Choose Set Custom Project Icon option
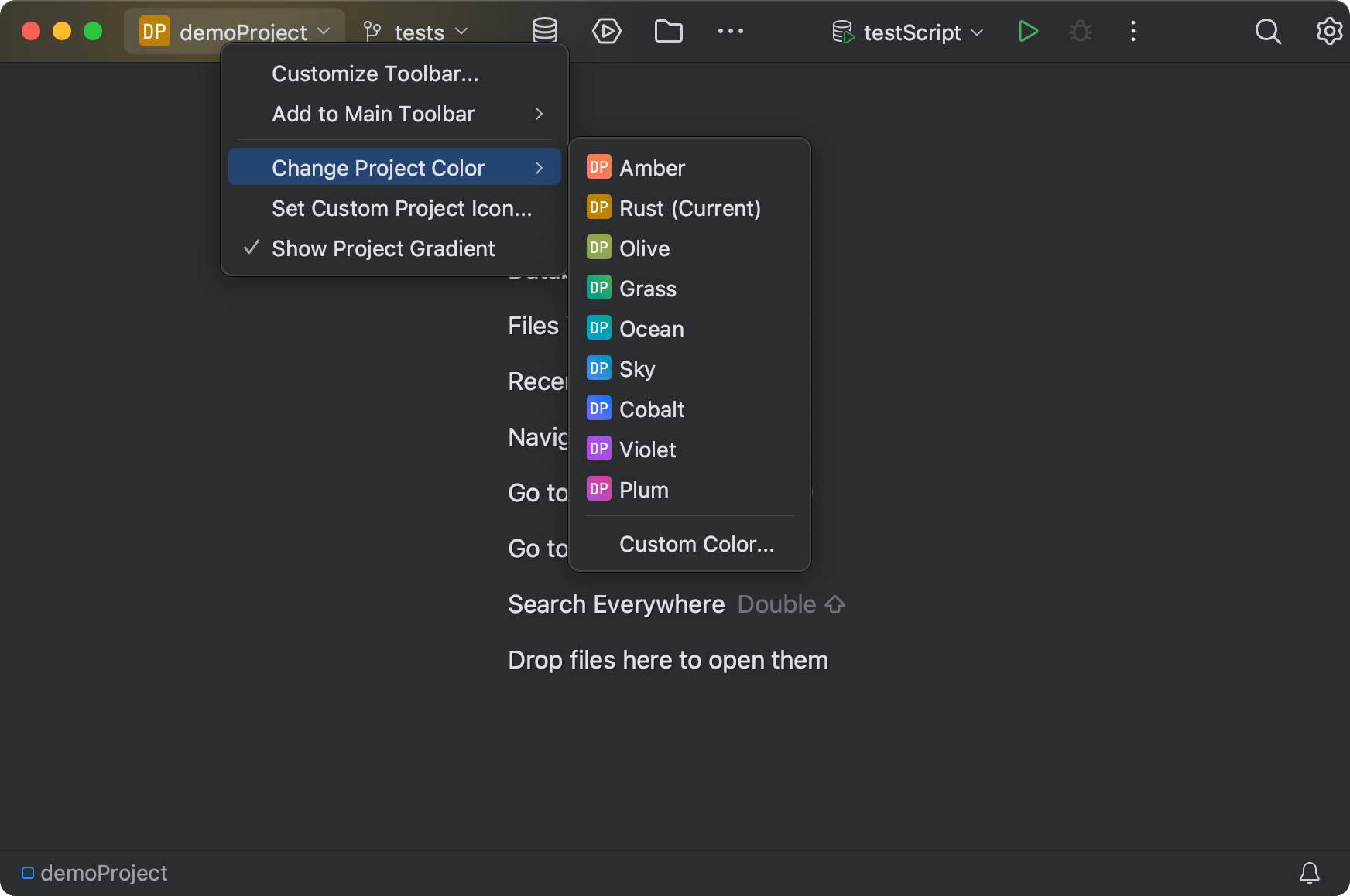This screenshot has width=1350, height=896. pyautogui.click(x=402, y=208)
